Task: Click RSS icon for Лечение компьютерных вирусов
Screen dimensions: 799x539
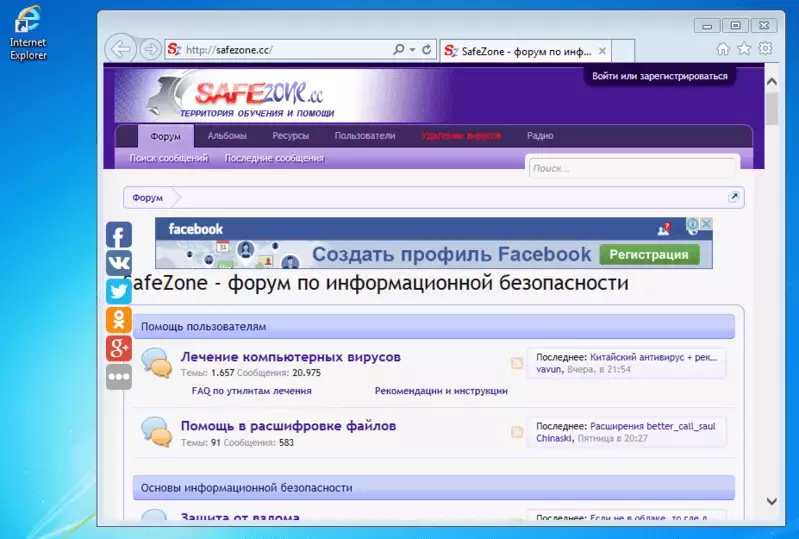Action: [517, 363]
